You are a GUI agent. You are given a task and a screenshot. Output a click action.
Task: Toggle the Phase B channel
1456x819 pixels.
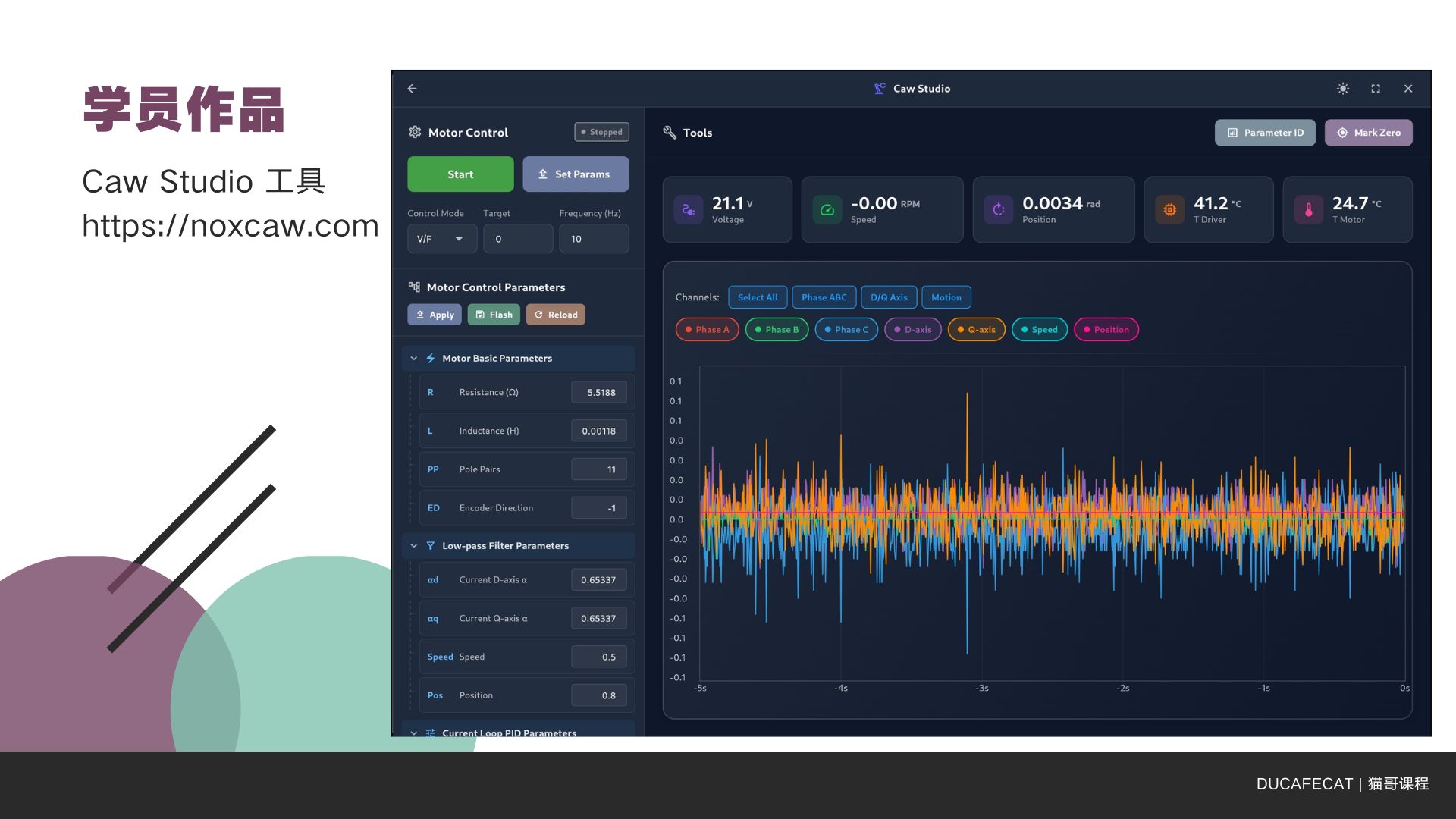pos(777,330)
